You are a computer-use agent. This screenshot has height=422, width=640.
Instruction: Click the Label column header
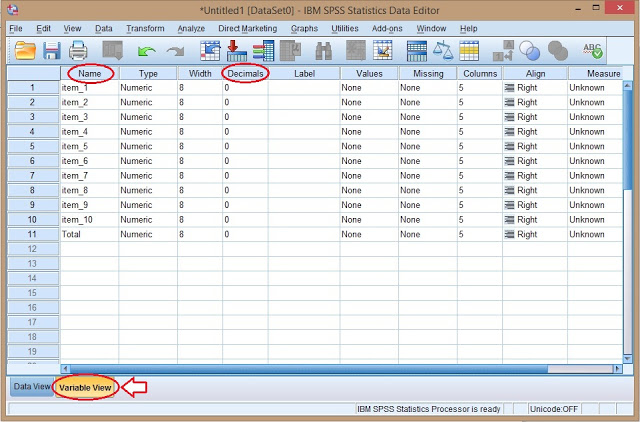point(304,73)
